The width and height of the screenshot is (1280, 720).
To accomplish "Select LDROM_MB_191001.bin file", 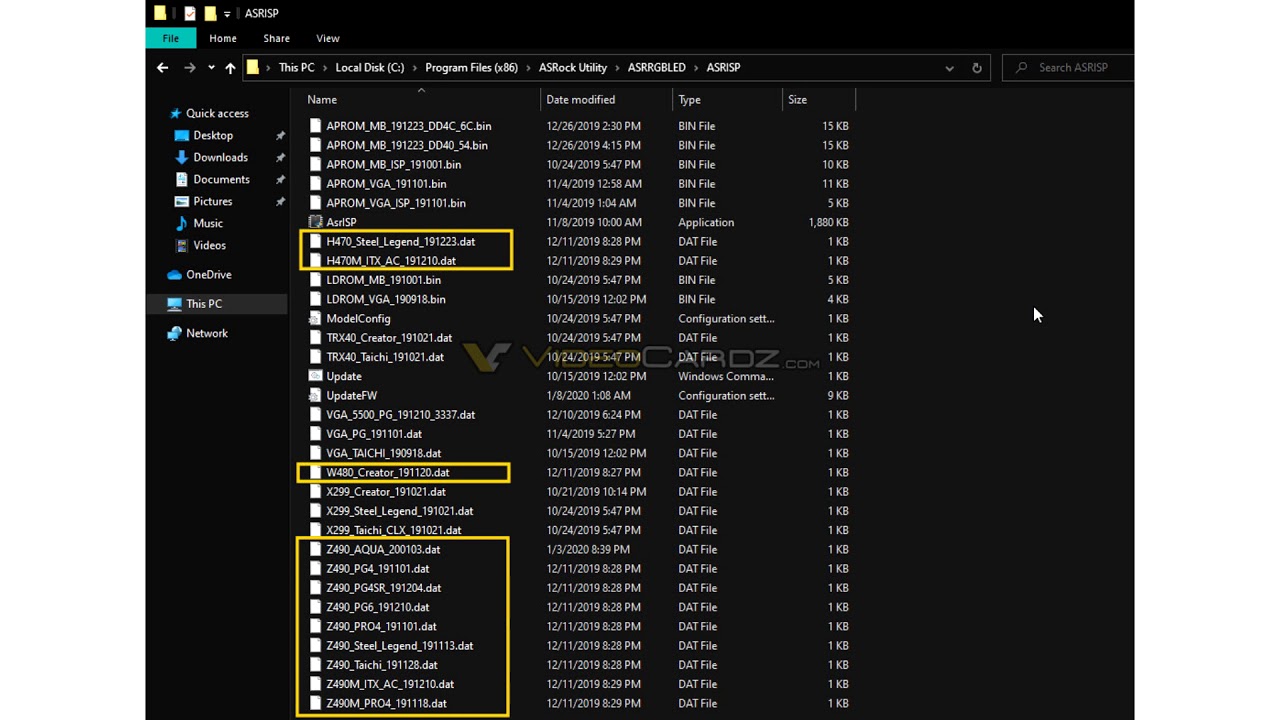I will (383, 280).
